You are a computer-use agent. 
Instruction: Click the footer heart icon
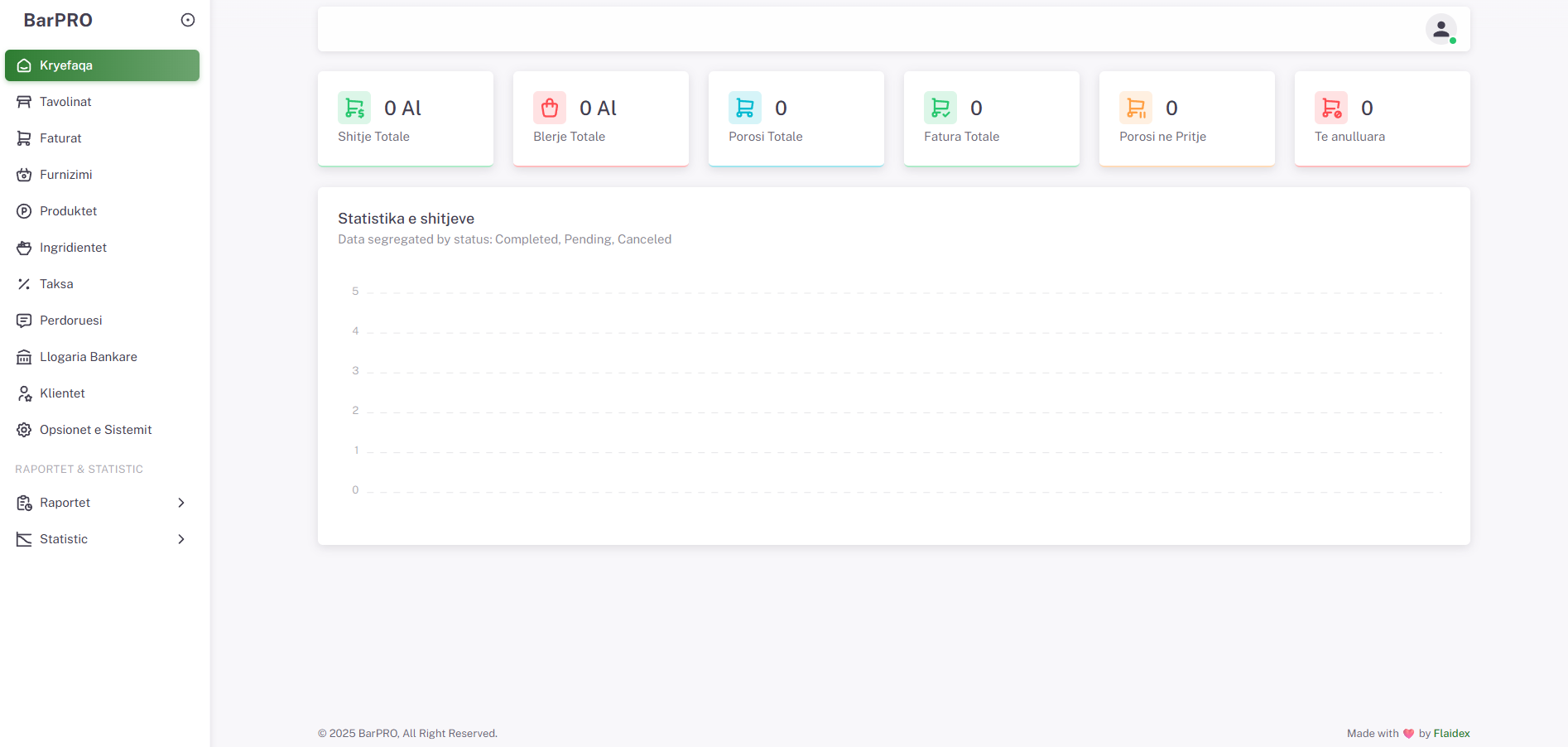click(1408, 734)
